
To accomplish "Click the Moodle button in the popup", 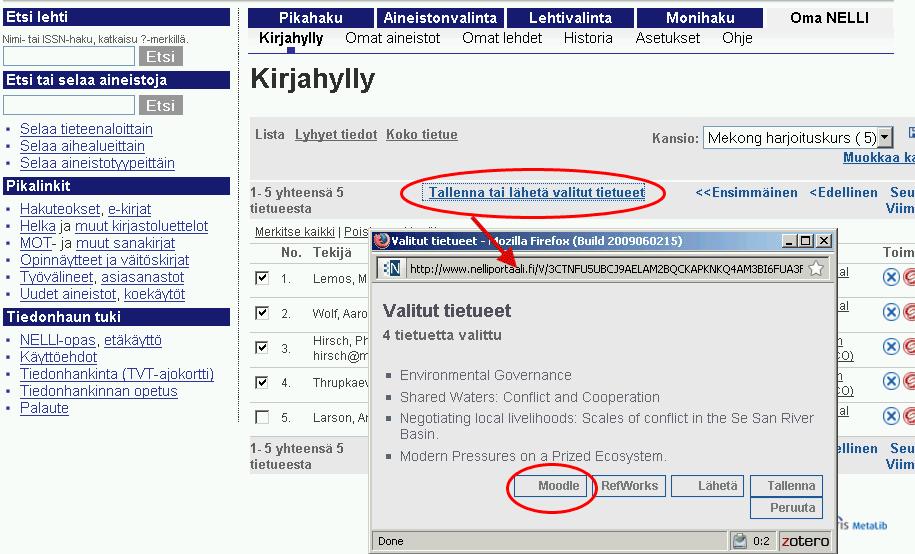I will point(550,486).
